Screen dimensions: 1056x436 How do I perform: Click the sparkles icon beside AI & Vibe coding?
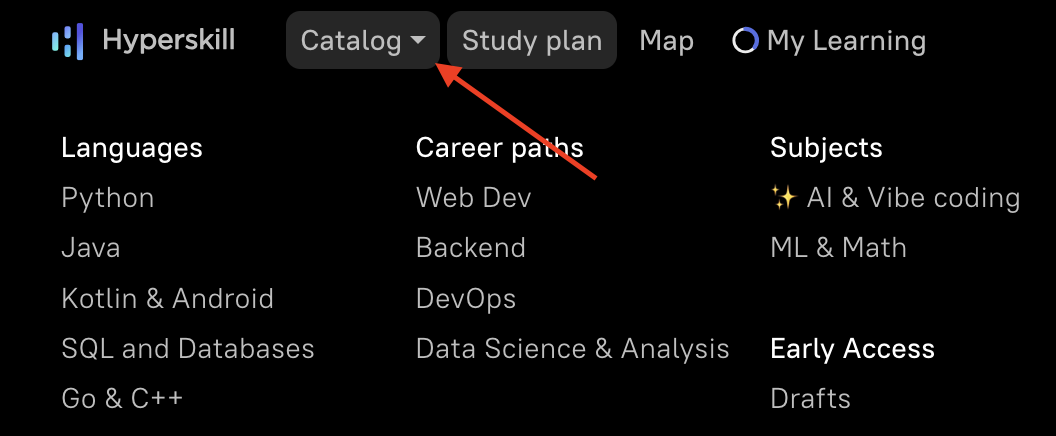click(x=783, y=198)
